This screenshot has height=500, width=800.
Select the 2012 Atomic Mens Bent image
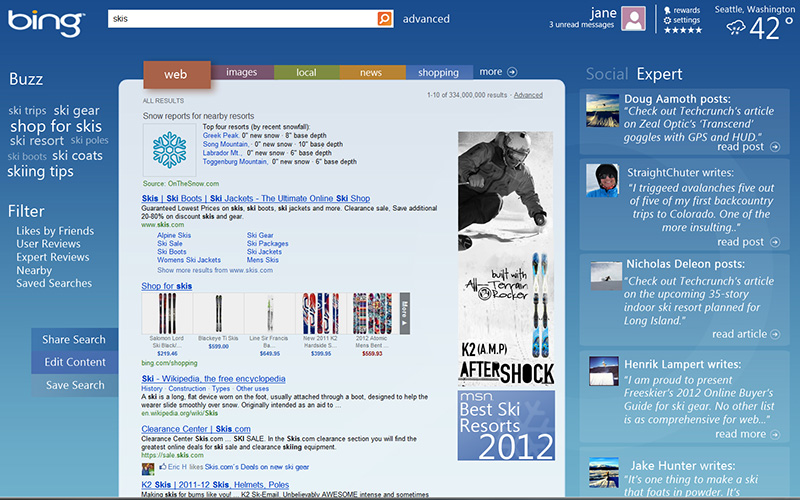372,313
